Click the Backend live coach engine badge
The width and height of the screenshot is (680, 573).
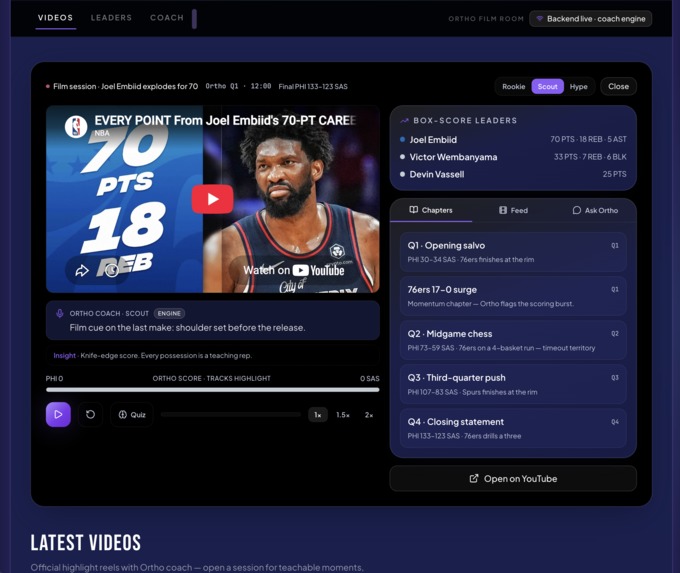click(x=590, y=19)
